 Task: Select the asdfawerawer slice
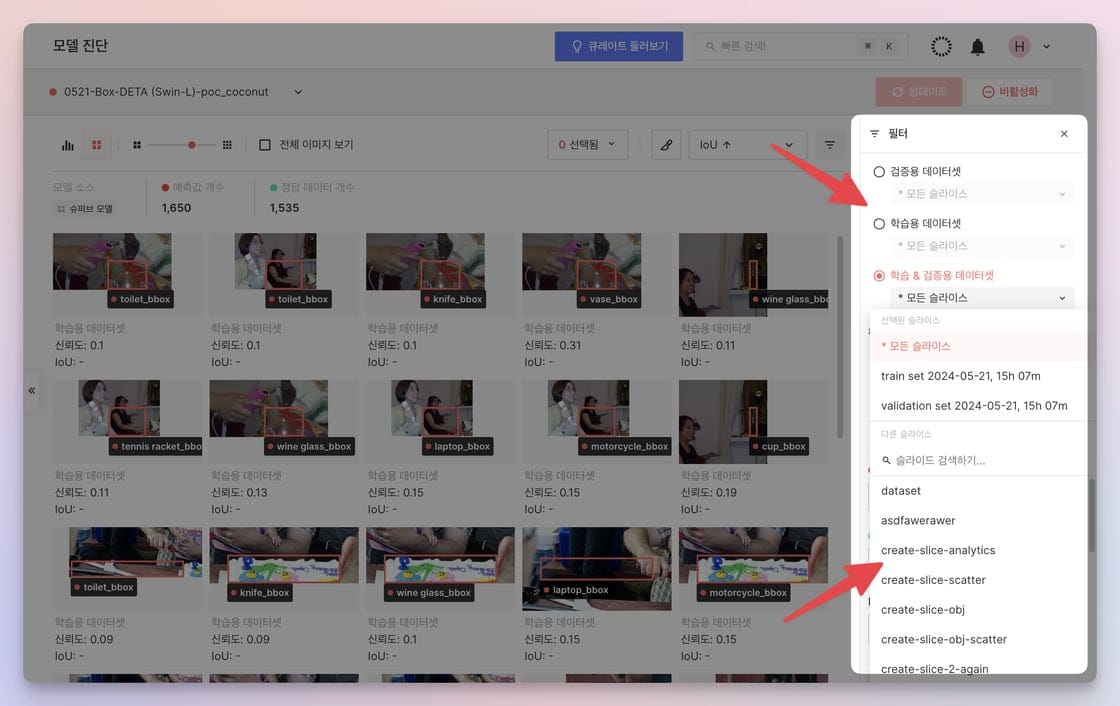pyautogui.click(x=977, y=521)
